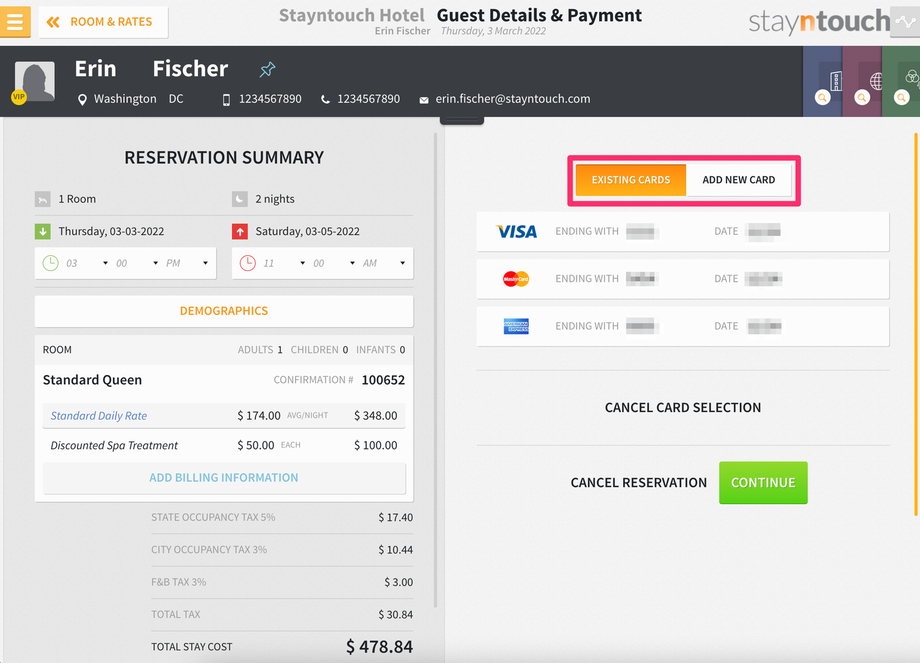Select the Visa card on file
Screen dimensions: 920x663
coord(683,232)
